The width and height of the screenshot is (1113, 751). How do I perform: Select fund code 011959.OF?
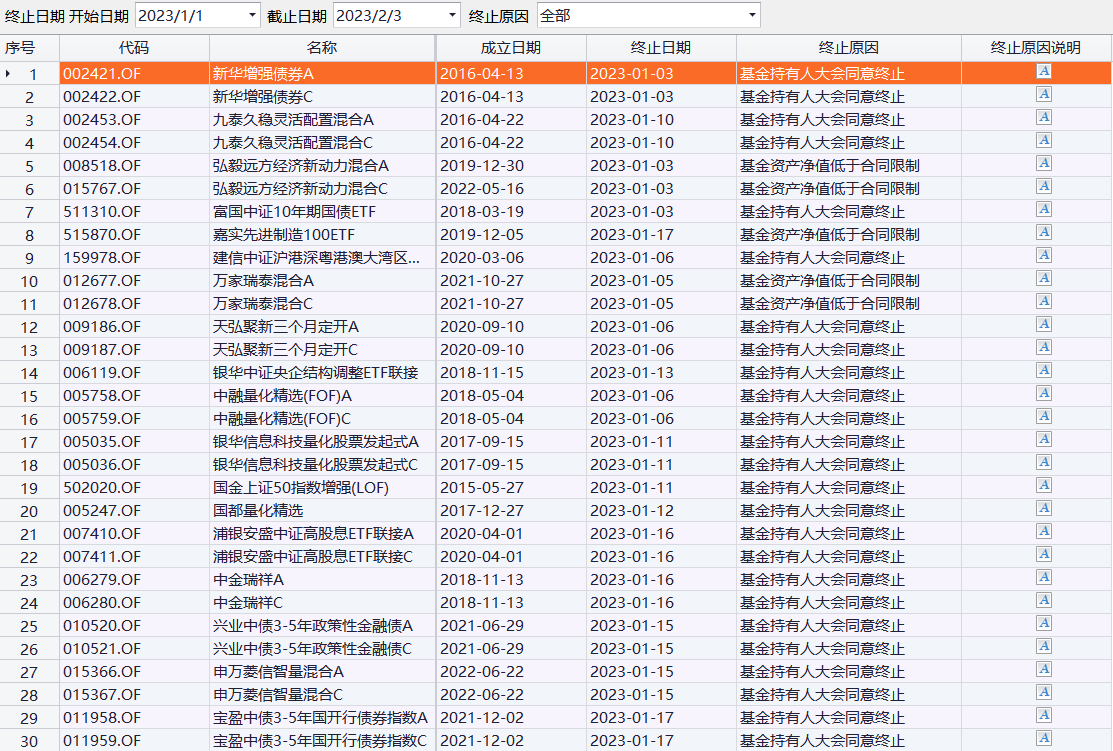tap(102, 740)
